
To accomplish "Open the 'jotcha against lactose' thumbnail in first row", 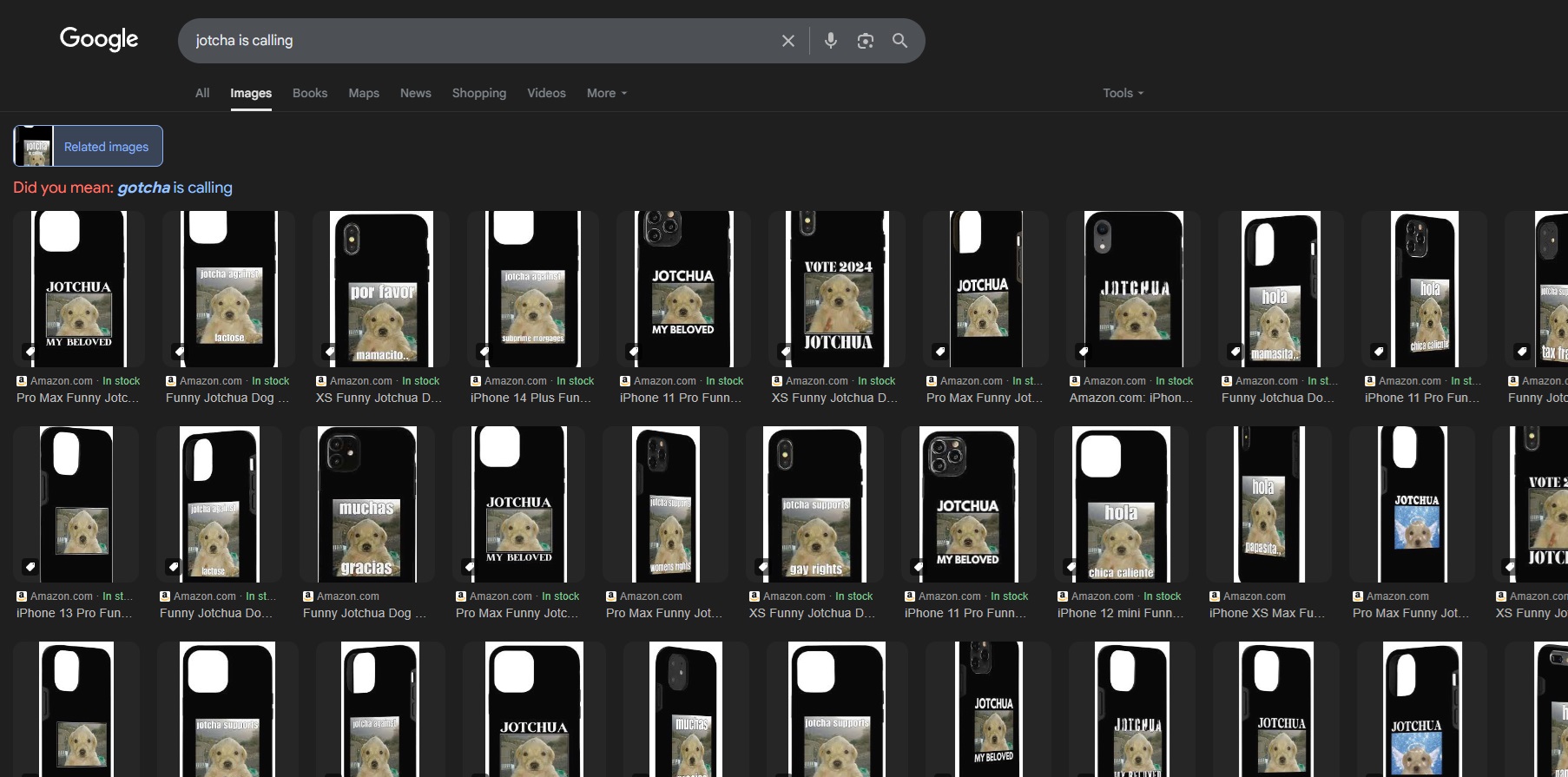I will pos(229,288).
